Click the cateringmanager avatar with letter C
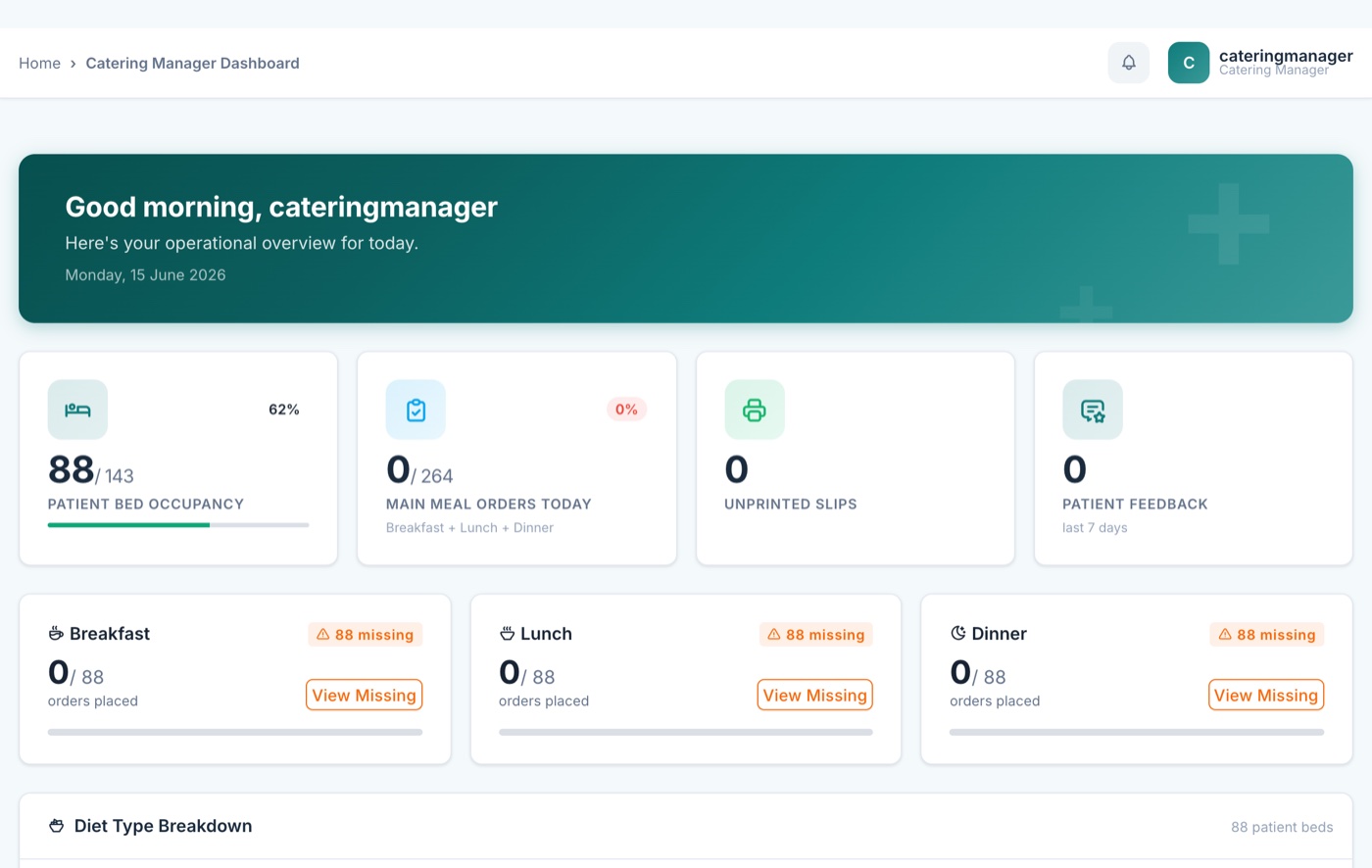Image resolution: width=1372 pixels, height=868 pixels. (1189, 63)
